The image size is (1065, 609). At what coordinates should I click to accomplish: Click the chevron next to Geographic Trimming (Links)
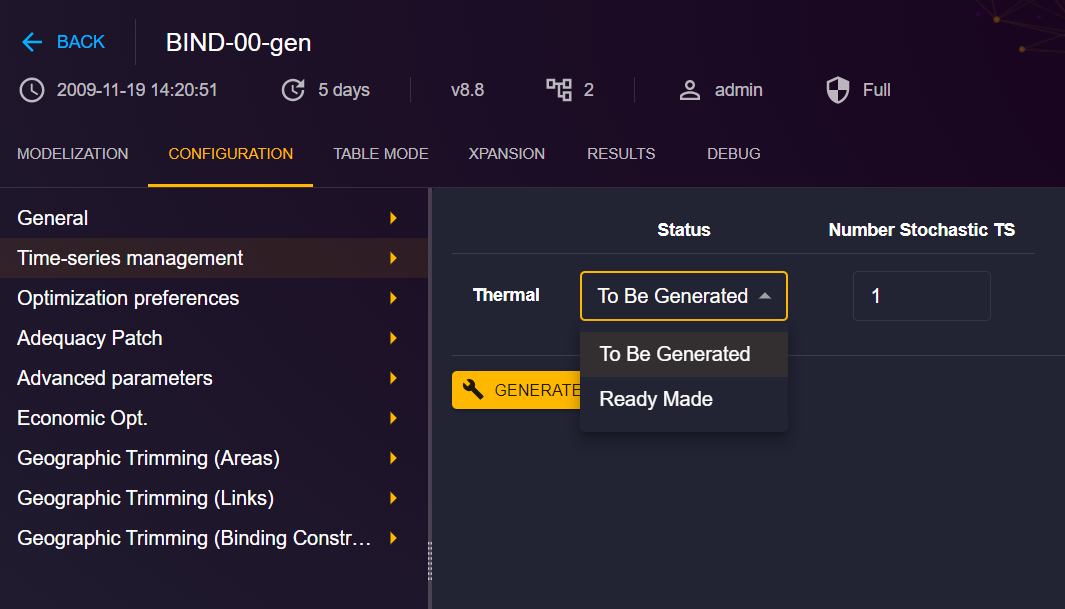click(393, 498)
